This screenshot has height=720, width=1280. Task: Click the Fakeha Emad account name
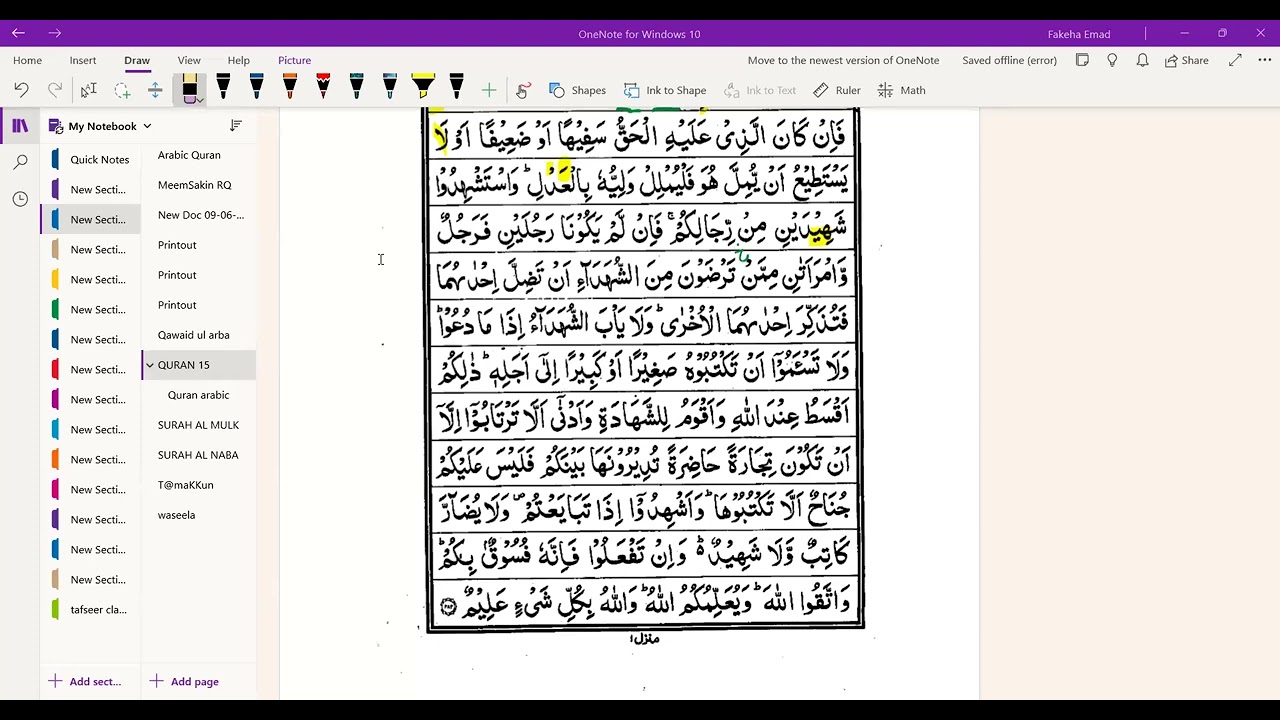point(1079,34)
